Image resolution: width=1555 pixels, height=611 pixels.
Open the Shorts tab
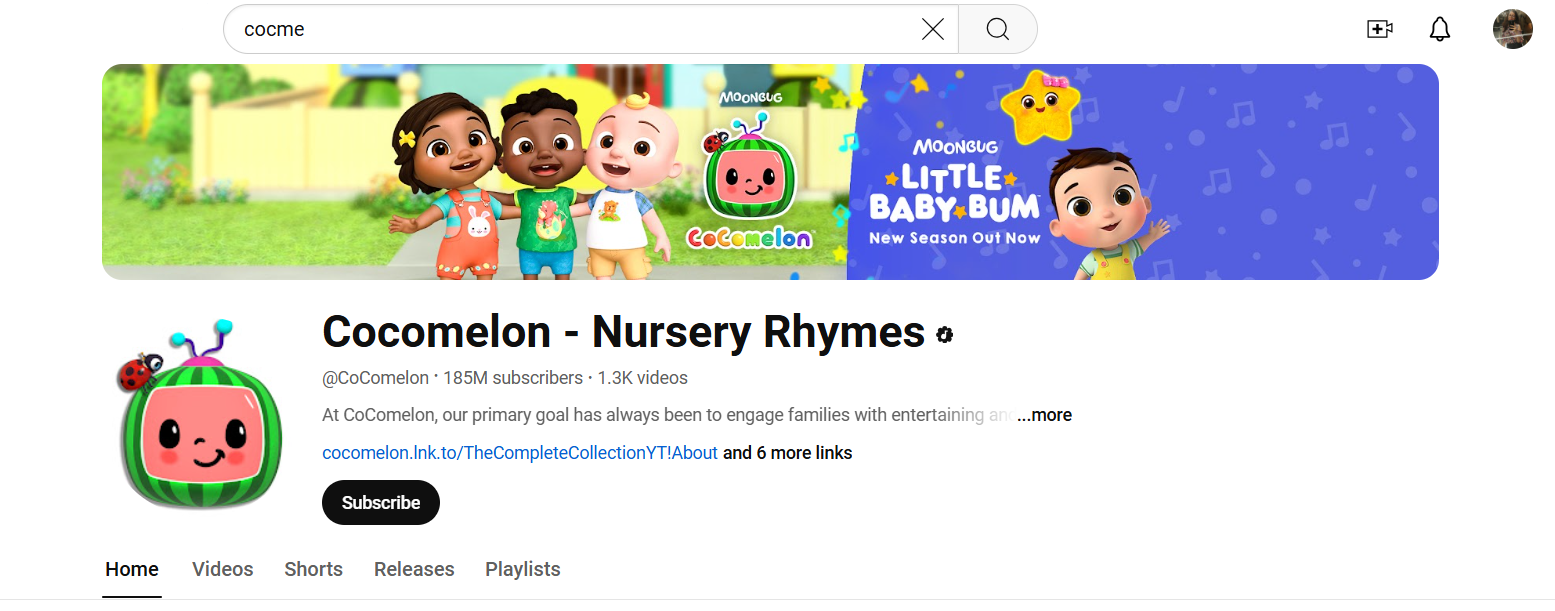(x=313, y=569)
